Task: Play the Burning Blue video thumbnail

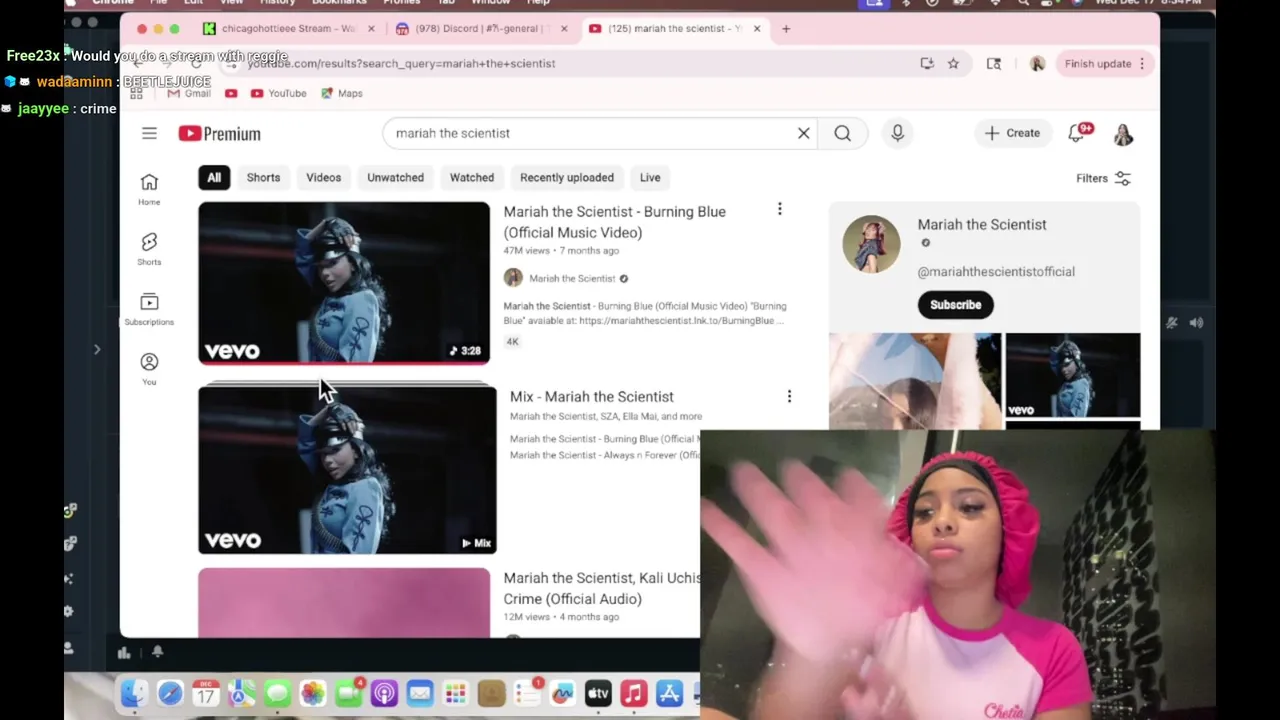Action: point(344,283)
